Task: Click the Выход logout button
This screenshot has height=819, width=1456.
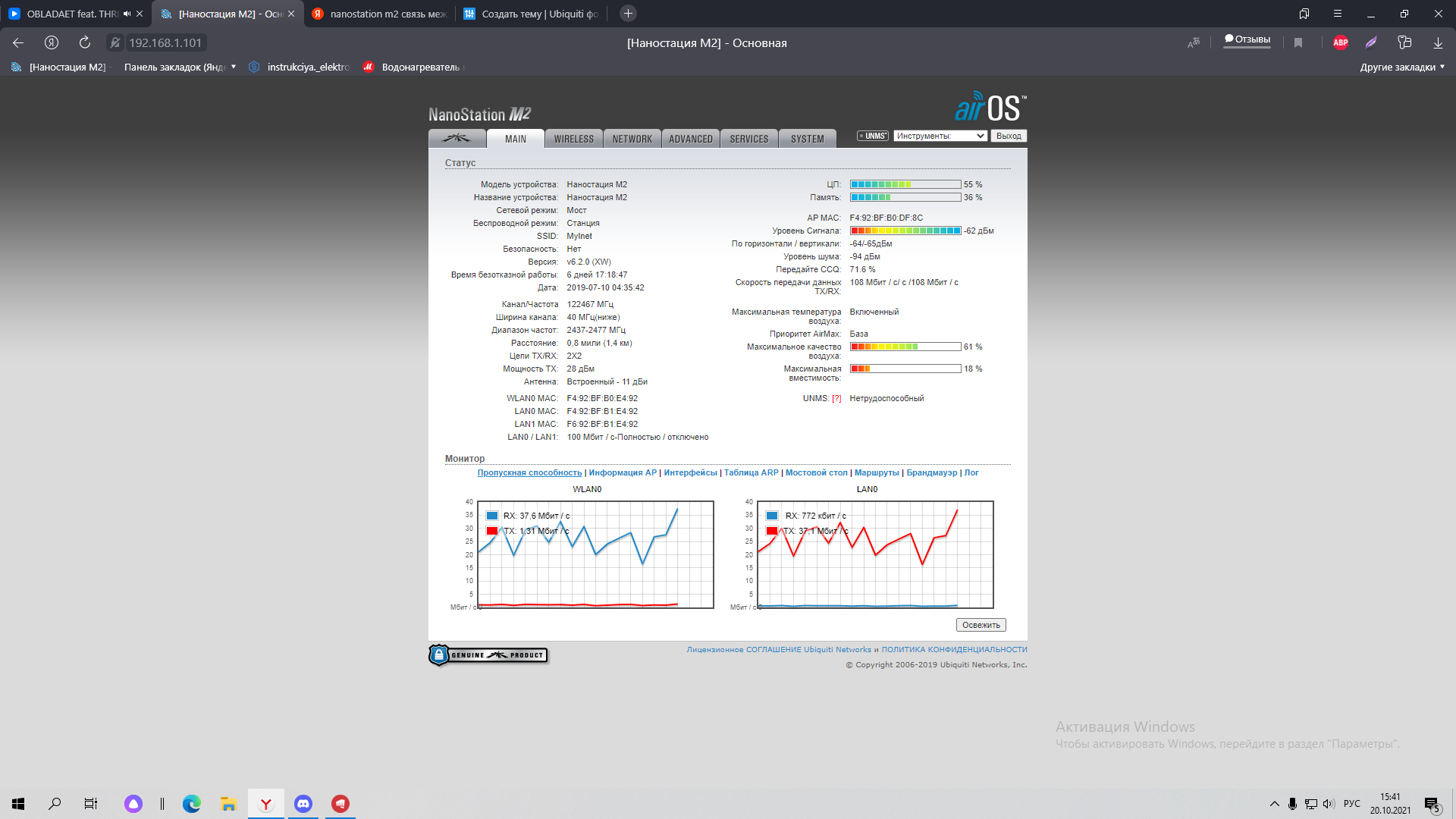Action: 1009,136
